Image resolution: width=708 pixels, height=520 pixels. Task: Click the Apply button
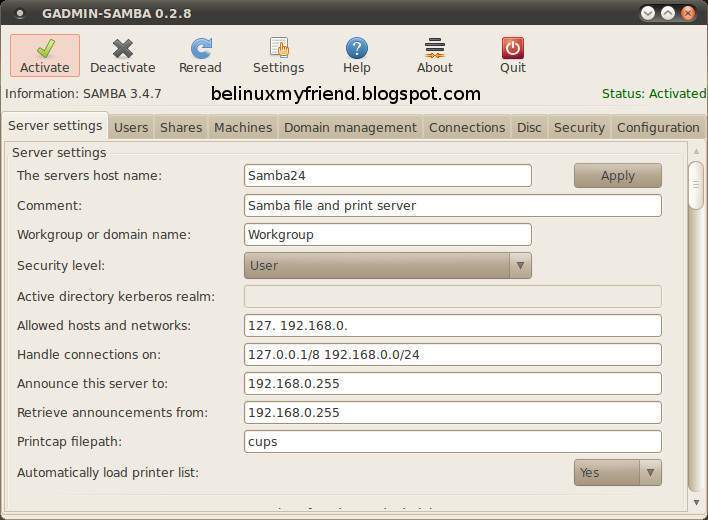pos(617,175)
